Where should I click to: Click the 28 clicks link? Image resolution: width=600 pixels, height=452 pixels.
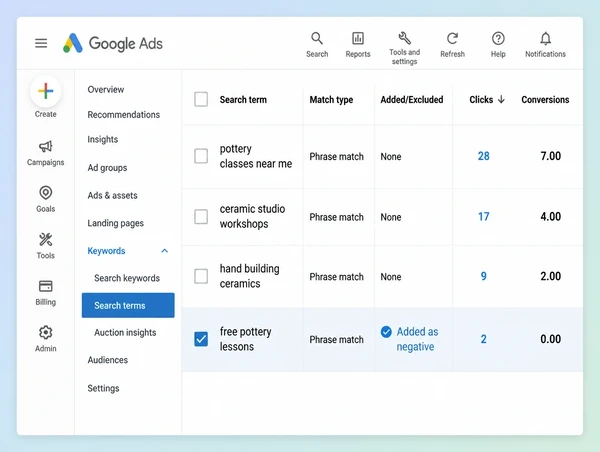click(x=484, y=156)
